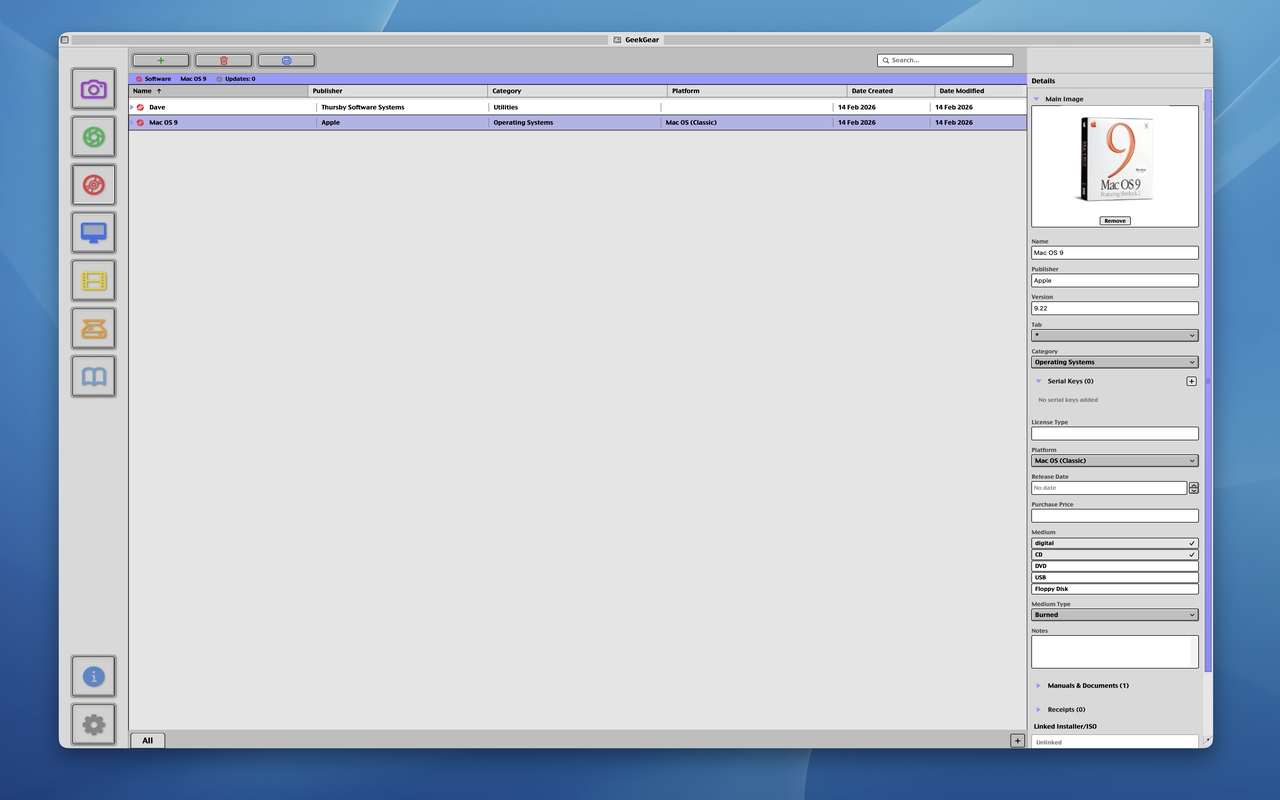Select the All tab at the bottom
1280x800 pixels.
click(147, 741)
